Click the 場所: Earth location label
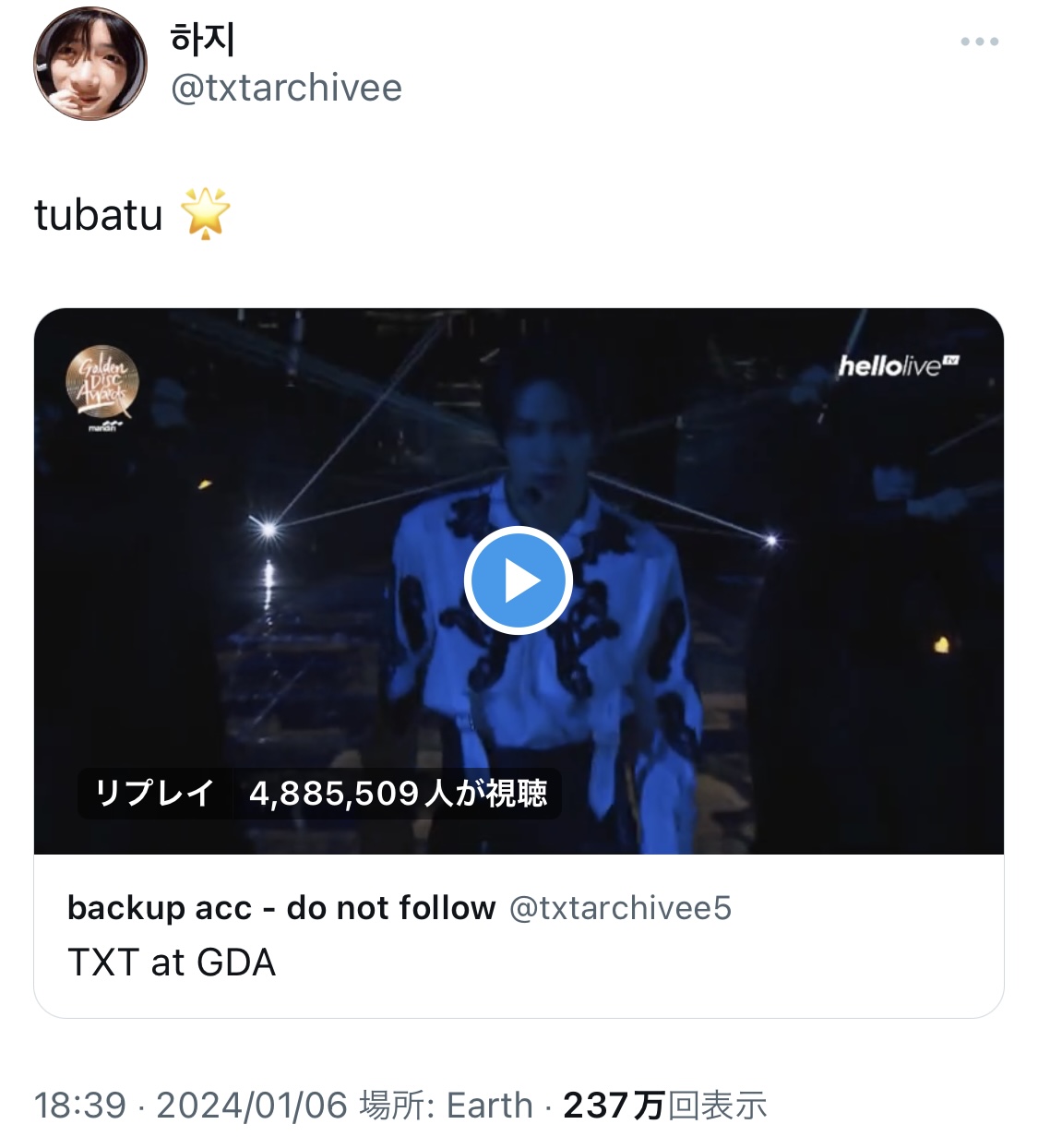 click(447, 1105)
